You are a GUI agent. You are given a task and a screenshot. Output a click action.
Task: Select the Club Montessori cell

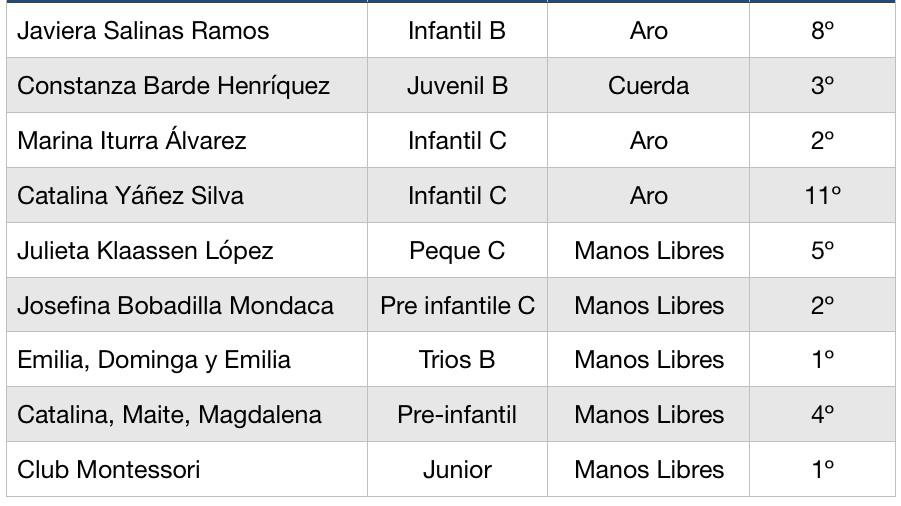pos(187,469)
